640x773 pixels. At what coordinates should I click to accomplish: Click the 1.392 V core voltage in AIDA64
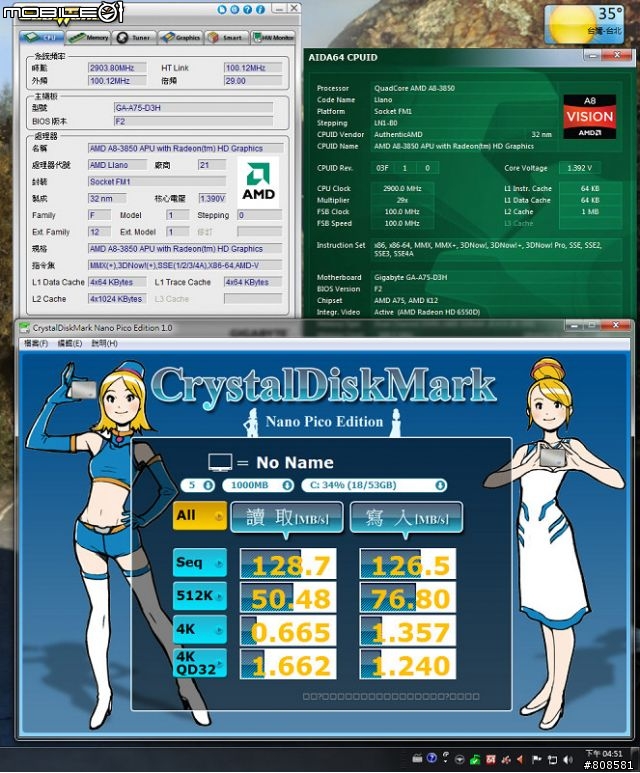(x=579, y=168)
